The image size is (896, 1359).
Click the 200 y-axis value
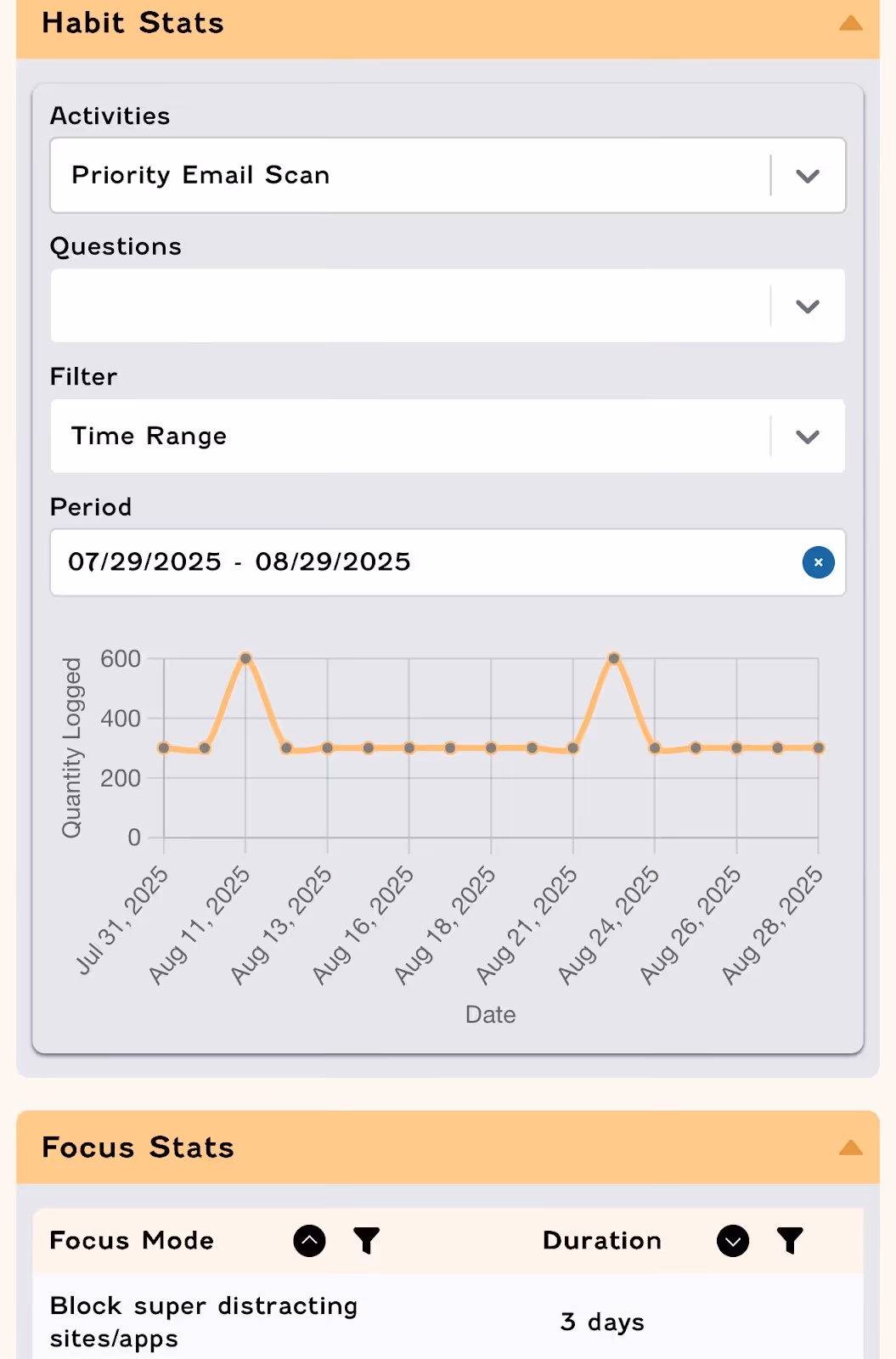[121, 778]
